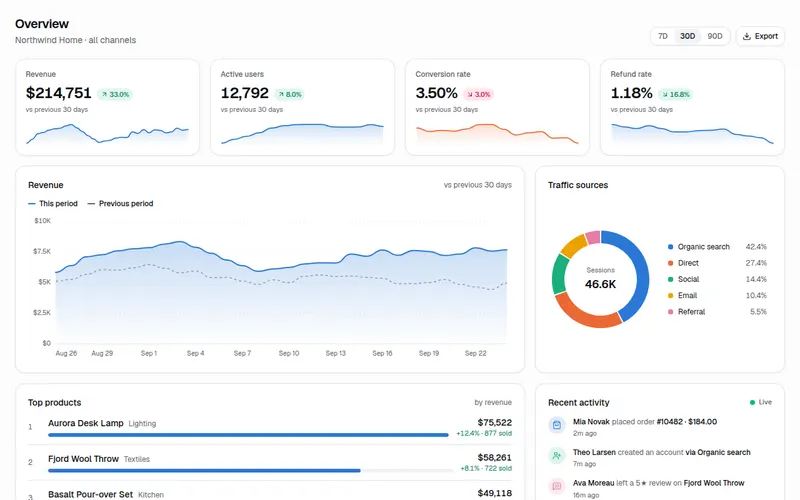800x500 pixels.
Task: Switch the time range to 90D
Action: (715, 36)
